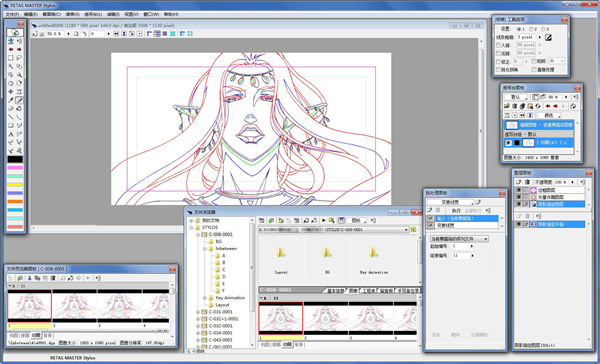Activate the pen drawing tool
Screen dimensions: 600x364
pos(19,100)
